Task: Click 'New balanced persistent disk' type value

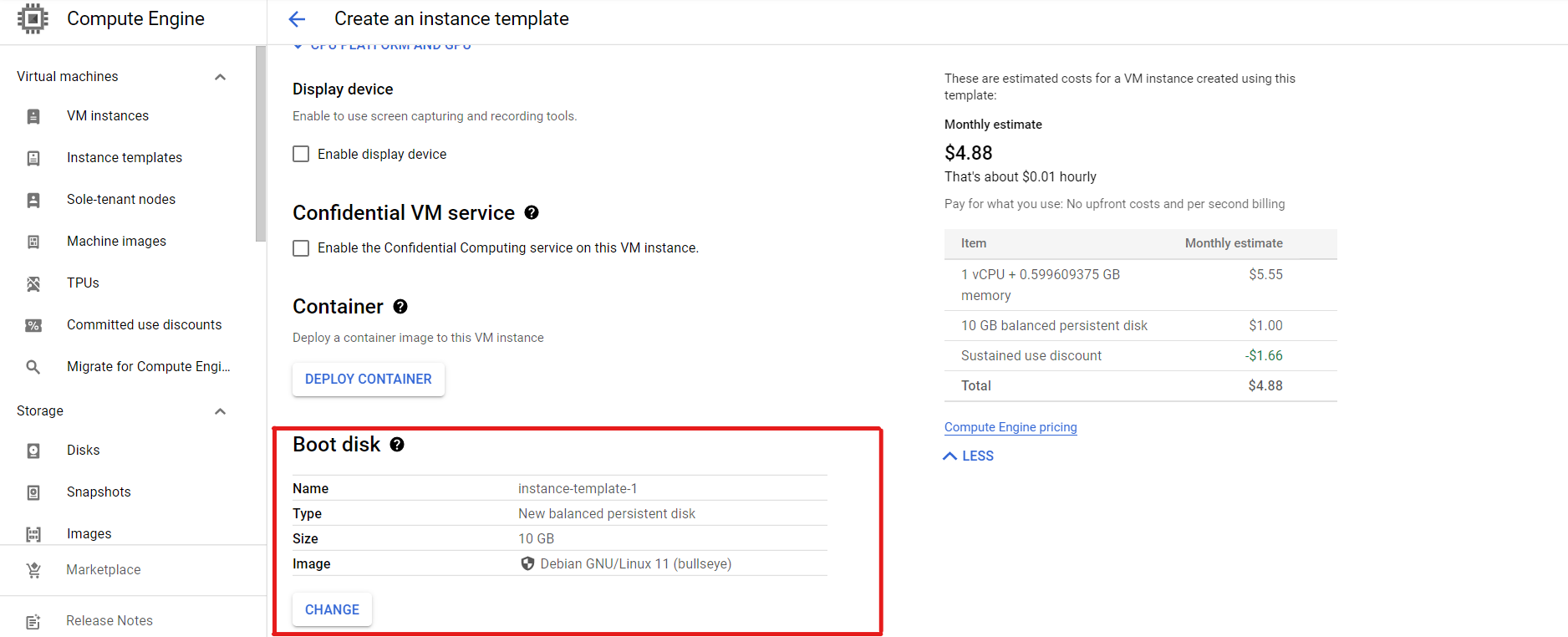Action: click(x=607, y=513)
